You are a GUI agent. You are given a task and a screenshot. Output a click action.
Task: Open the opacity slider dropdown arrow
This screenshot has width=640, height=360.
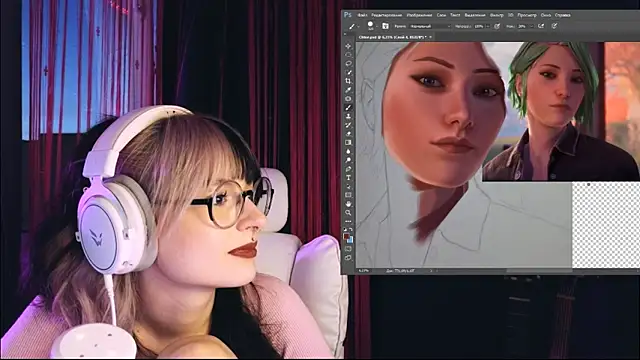coord(487,26)
